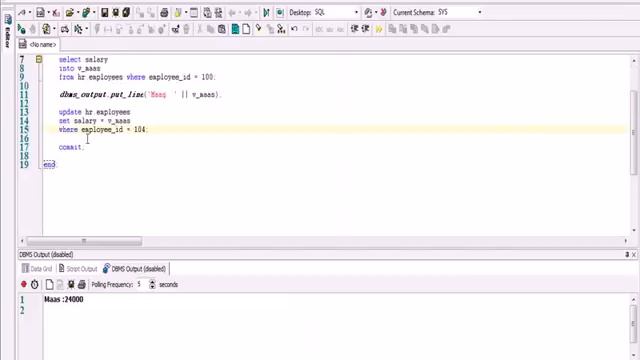Click the pin icon of DBMS Output panel
Viewport: 640px width, 360px height.
click(x=627, y=254)
